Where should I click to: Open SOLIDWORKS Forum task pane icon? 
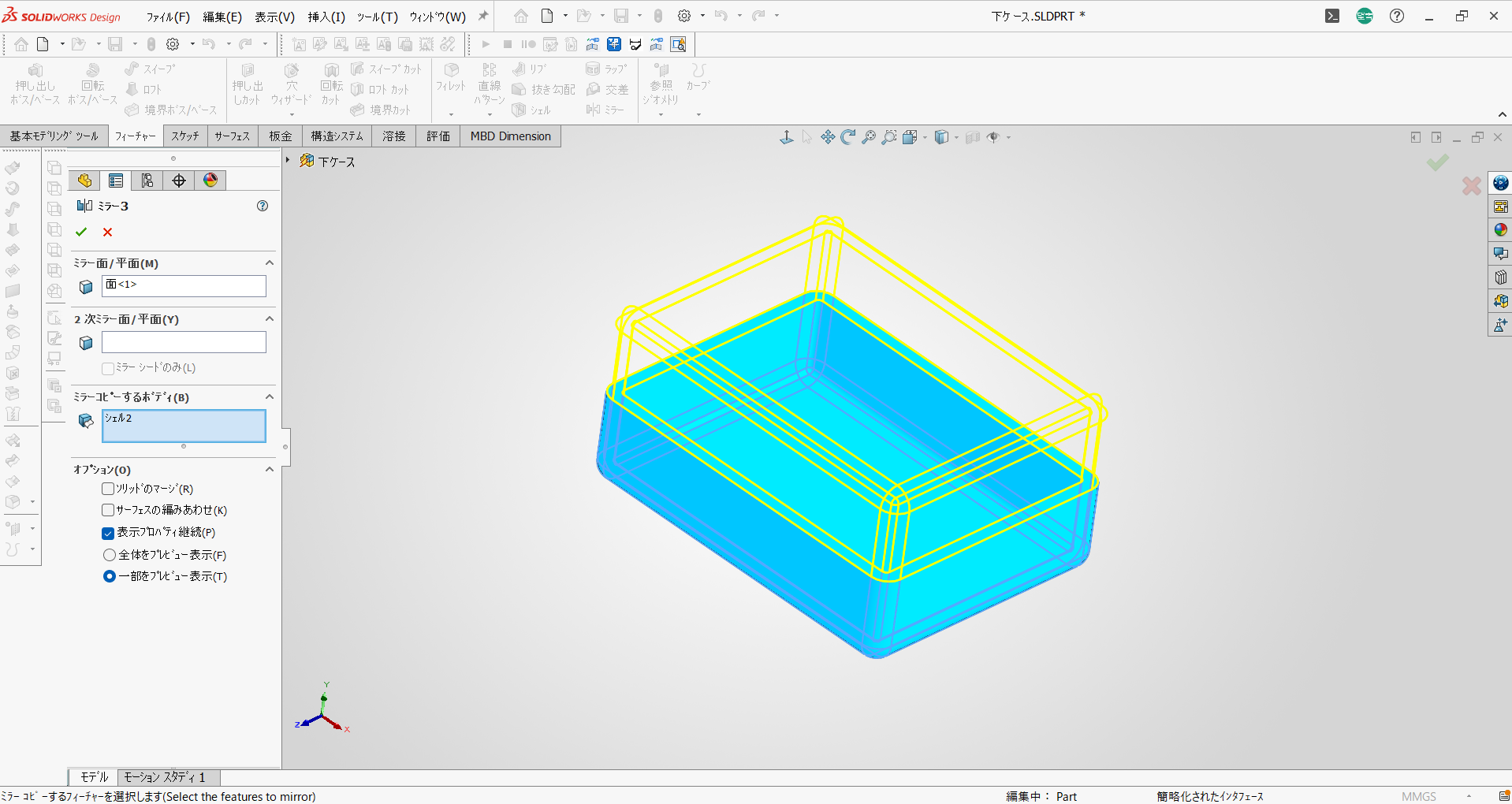tap(1500, 254)
